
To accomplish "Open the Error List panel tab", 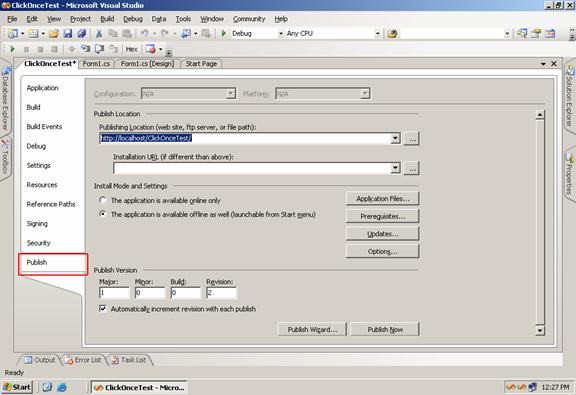I will click(83, 360).
